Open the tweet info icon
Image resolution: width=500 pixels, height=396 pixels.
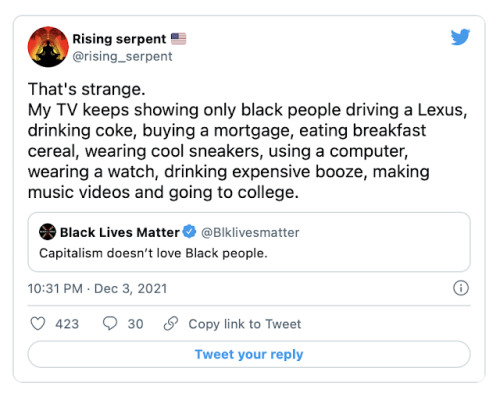point(461,288)
